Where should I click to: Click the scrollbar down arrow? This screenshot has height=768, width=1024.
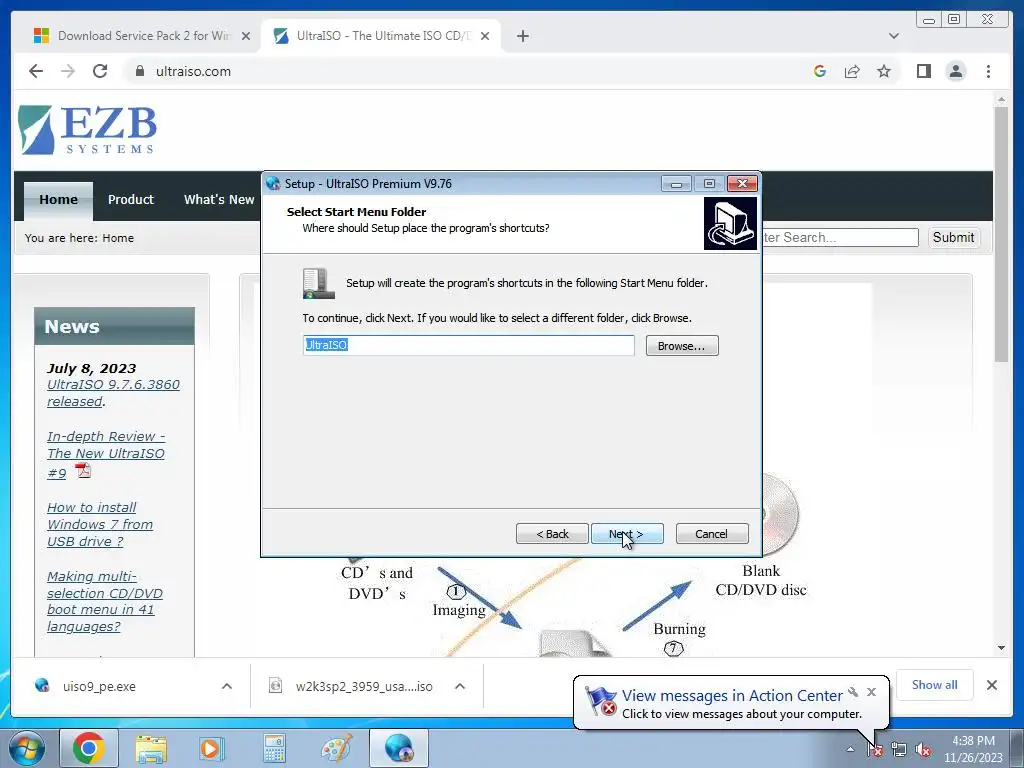[1002, 648]
